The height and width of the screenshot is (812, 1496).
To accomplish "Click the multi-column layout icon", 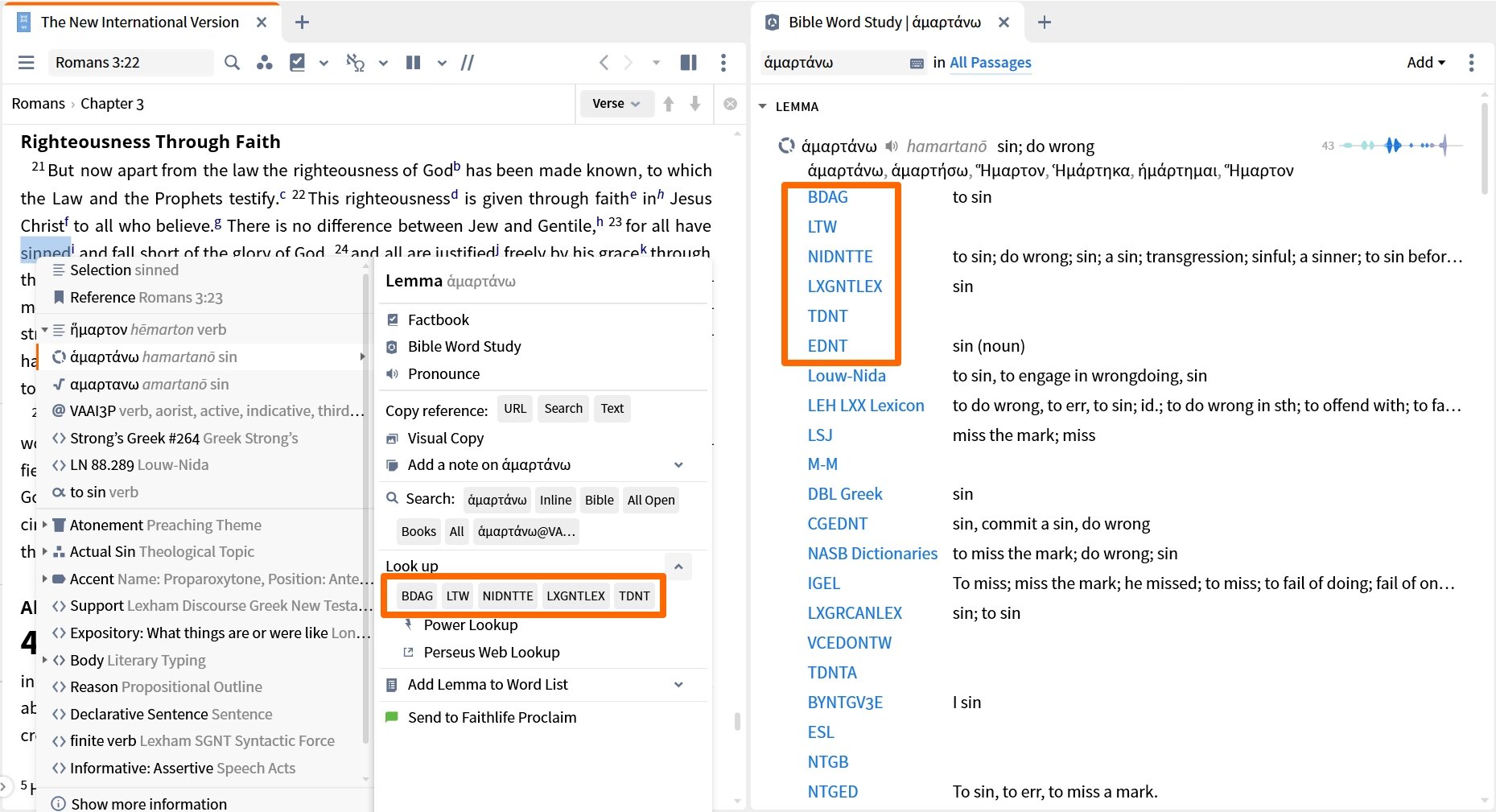I will pyautogui.click(x=414, y=63).
